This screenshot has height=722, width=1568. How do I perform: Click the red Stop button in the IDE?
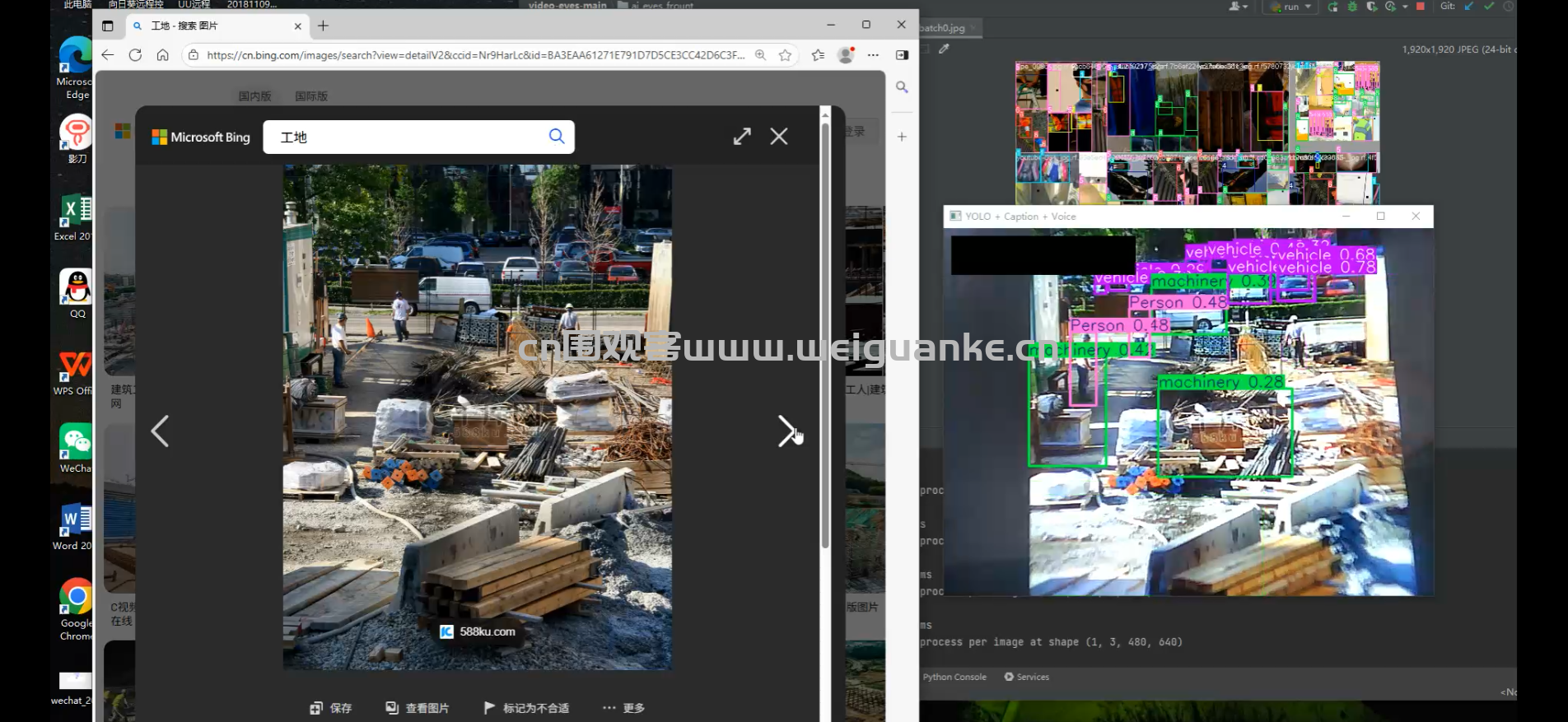click(x=1420, y=7)
